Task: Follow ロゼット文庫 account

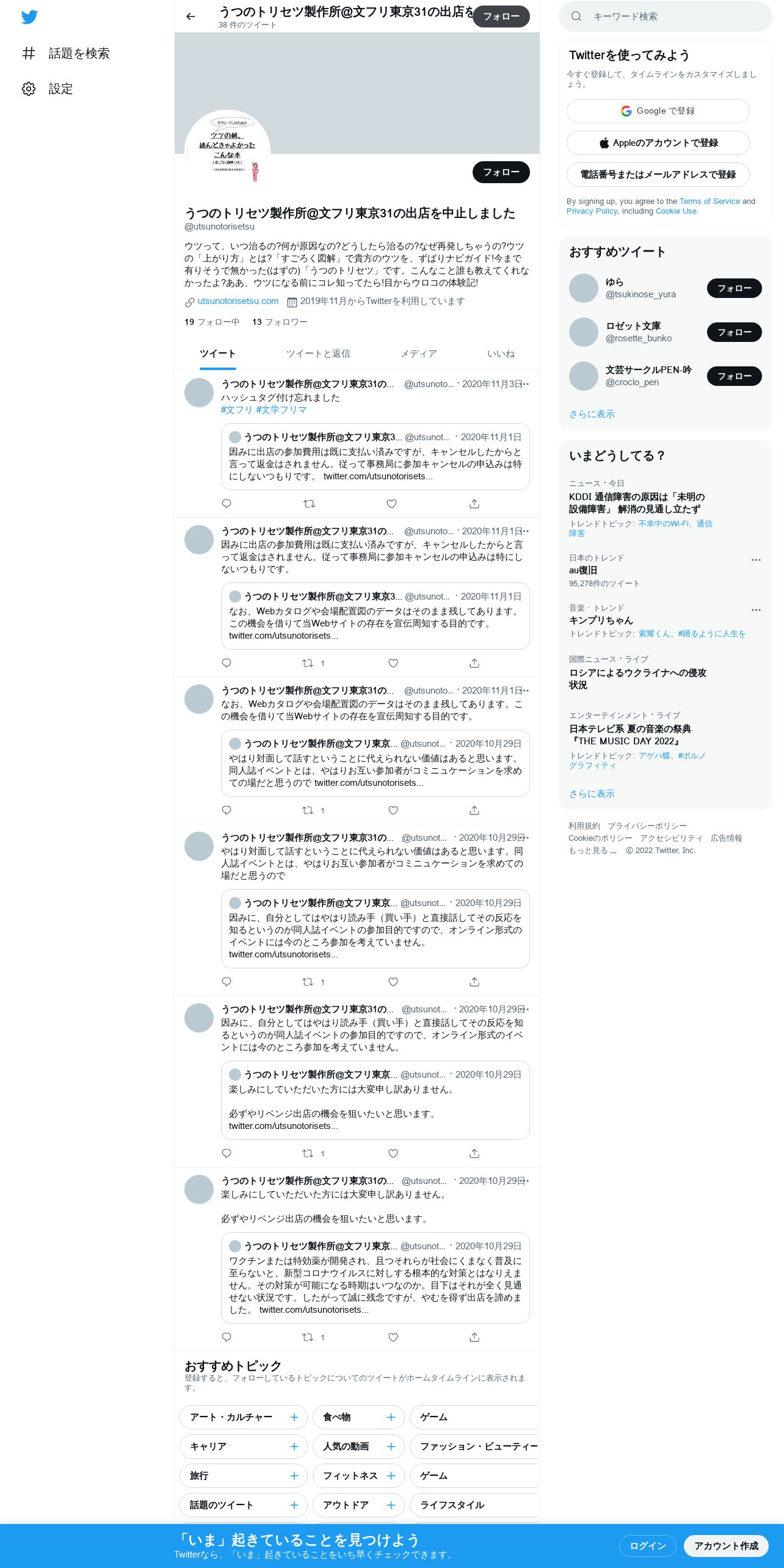Action: [x=735, y=332]
